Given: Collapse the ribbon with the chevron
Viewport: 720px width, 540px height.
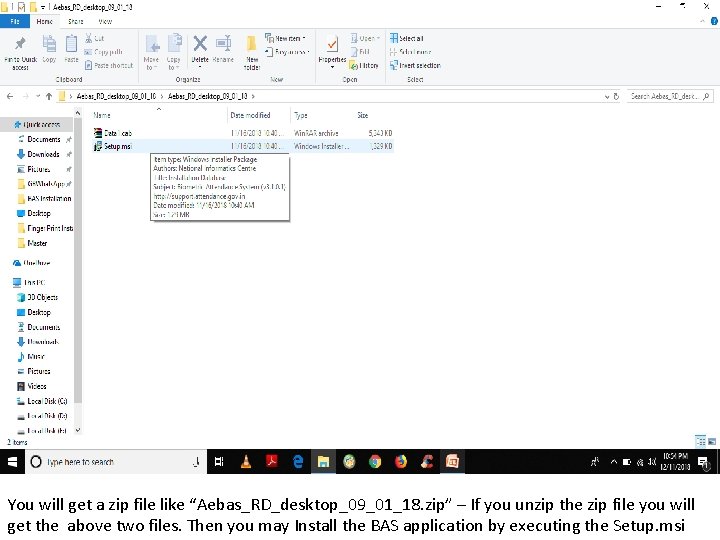Looking at the screenshot, I should click(x=702, y=21).
